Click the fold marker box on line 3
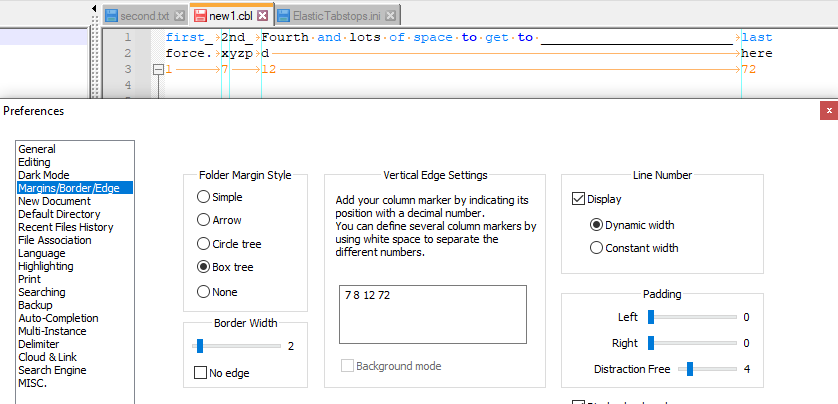The width and height of the screenshot is (838, 404). (x=157, y=70)
